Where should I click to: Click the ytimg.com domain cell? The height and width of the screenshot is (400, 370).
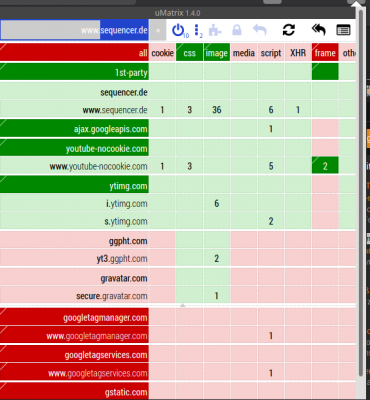[74, 185]
